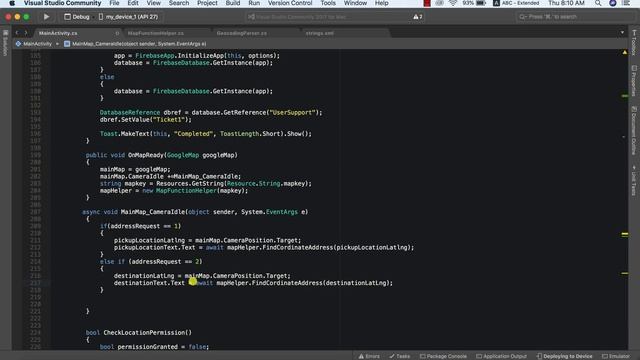Image resolution: width=640 pixels, height=360 pixels.
Task: Click the Run play button in toolbar
Action: [x=46, y=17]
